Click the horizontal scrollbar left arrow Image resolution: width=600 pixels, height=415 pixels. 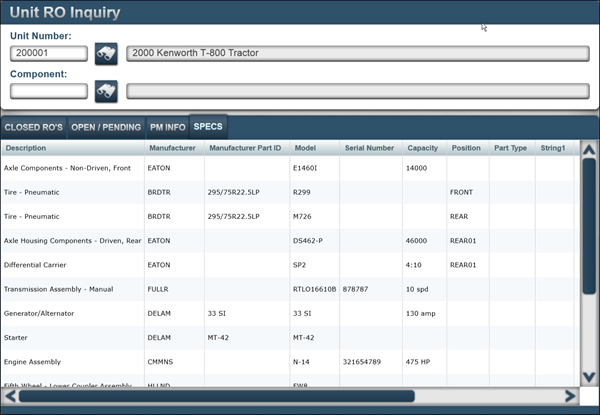(9, 396)
